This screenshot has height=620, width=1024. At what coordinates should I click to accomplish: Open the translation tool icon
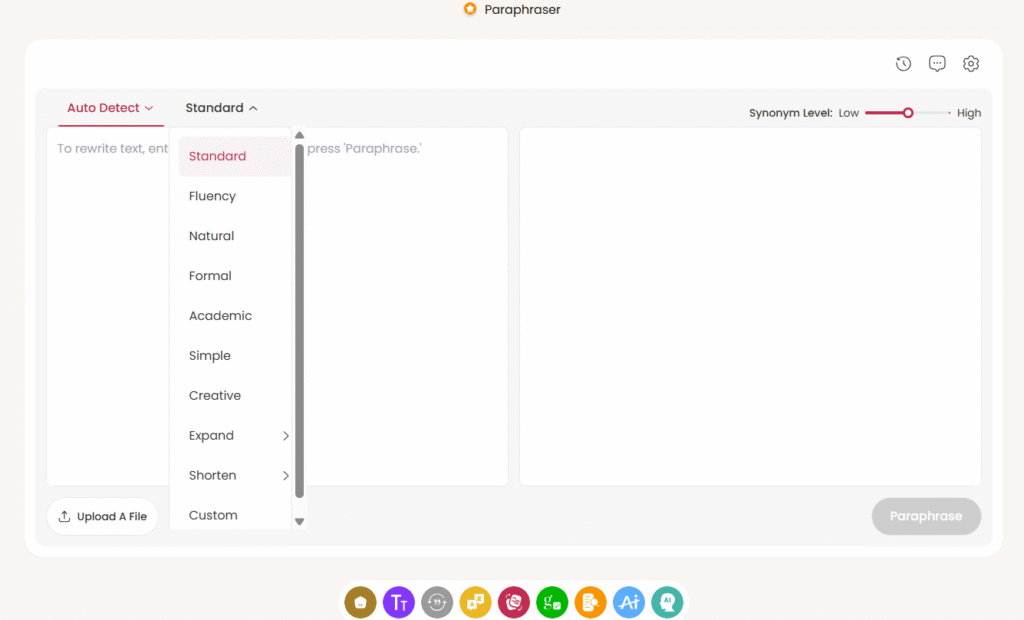click(475, 602)
